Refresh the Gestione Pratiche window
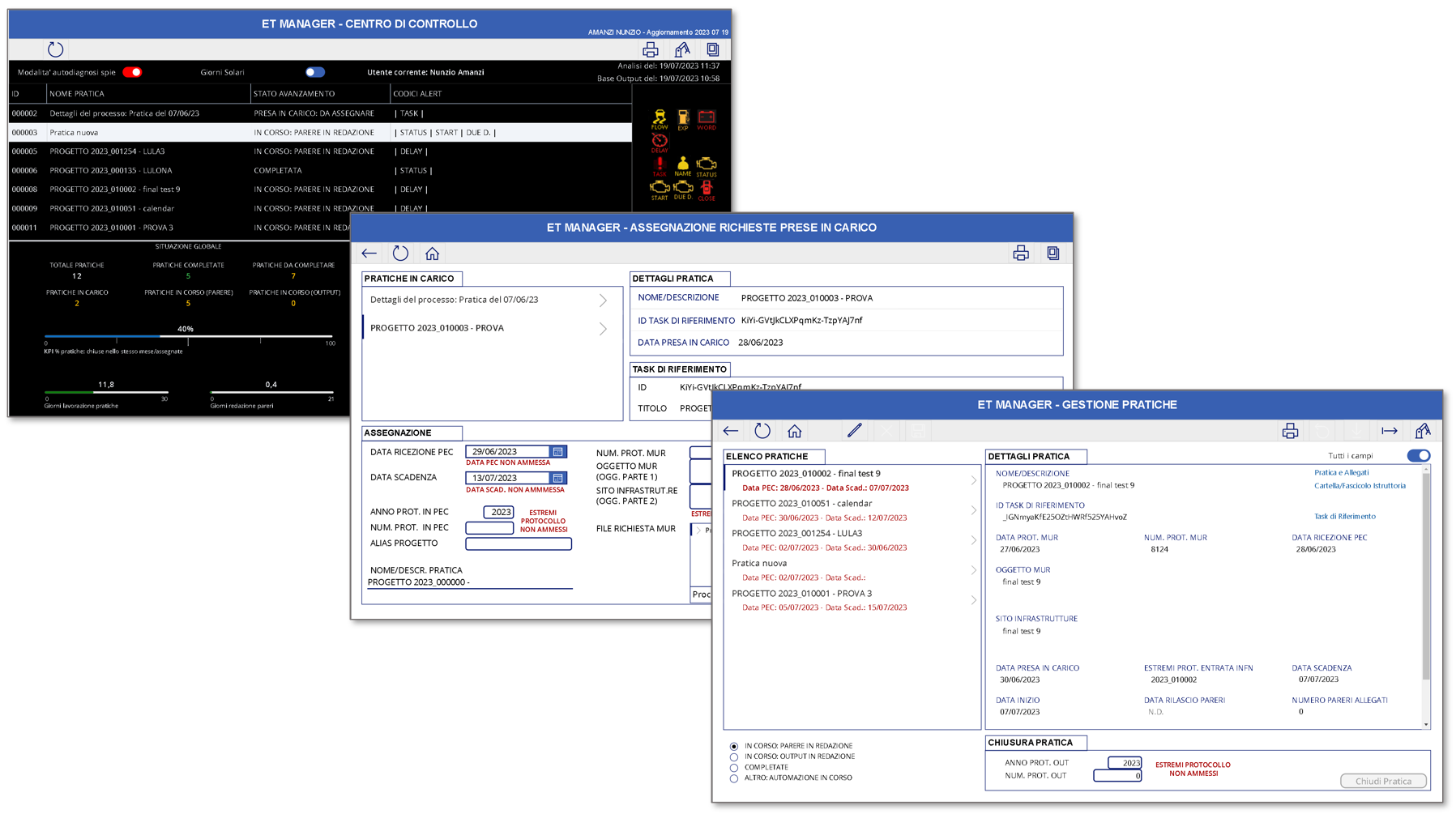Image resolution: width=1456 pixels, height=814 pixels. pos(762,431)
